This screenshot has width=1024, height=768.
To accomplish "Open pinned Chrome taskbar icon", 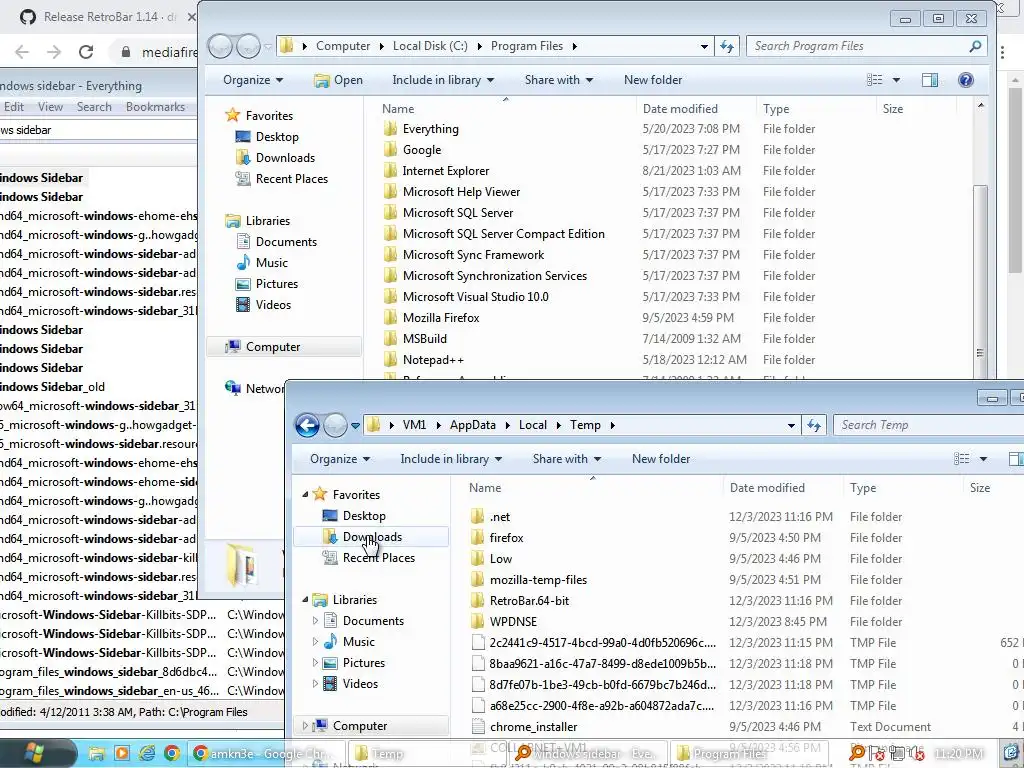I will coord(172,754).
